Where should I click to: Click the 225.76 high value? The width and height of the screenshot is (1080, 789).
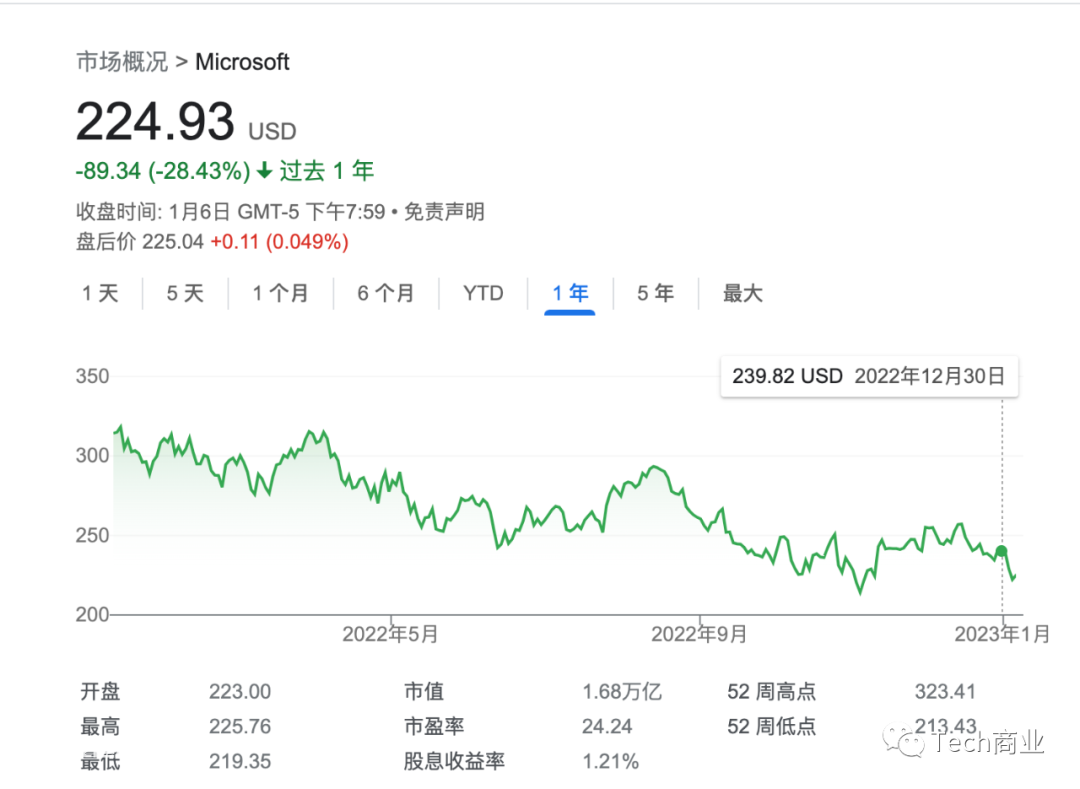[x=240, y=726]
